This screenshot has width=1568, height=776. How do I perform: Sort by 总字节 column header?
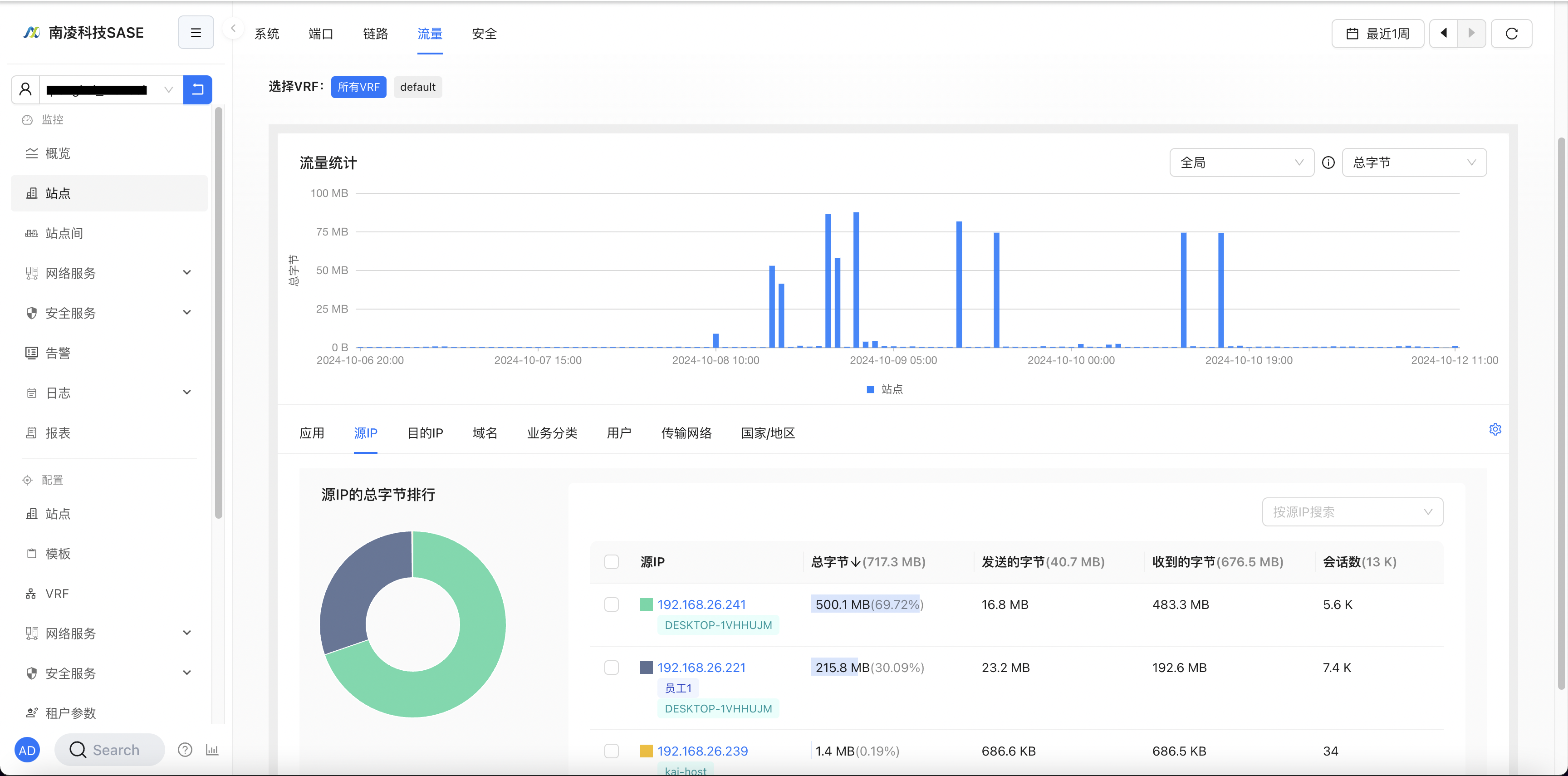[x=868, y=562]
